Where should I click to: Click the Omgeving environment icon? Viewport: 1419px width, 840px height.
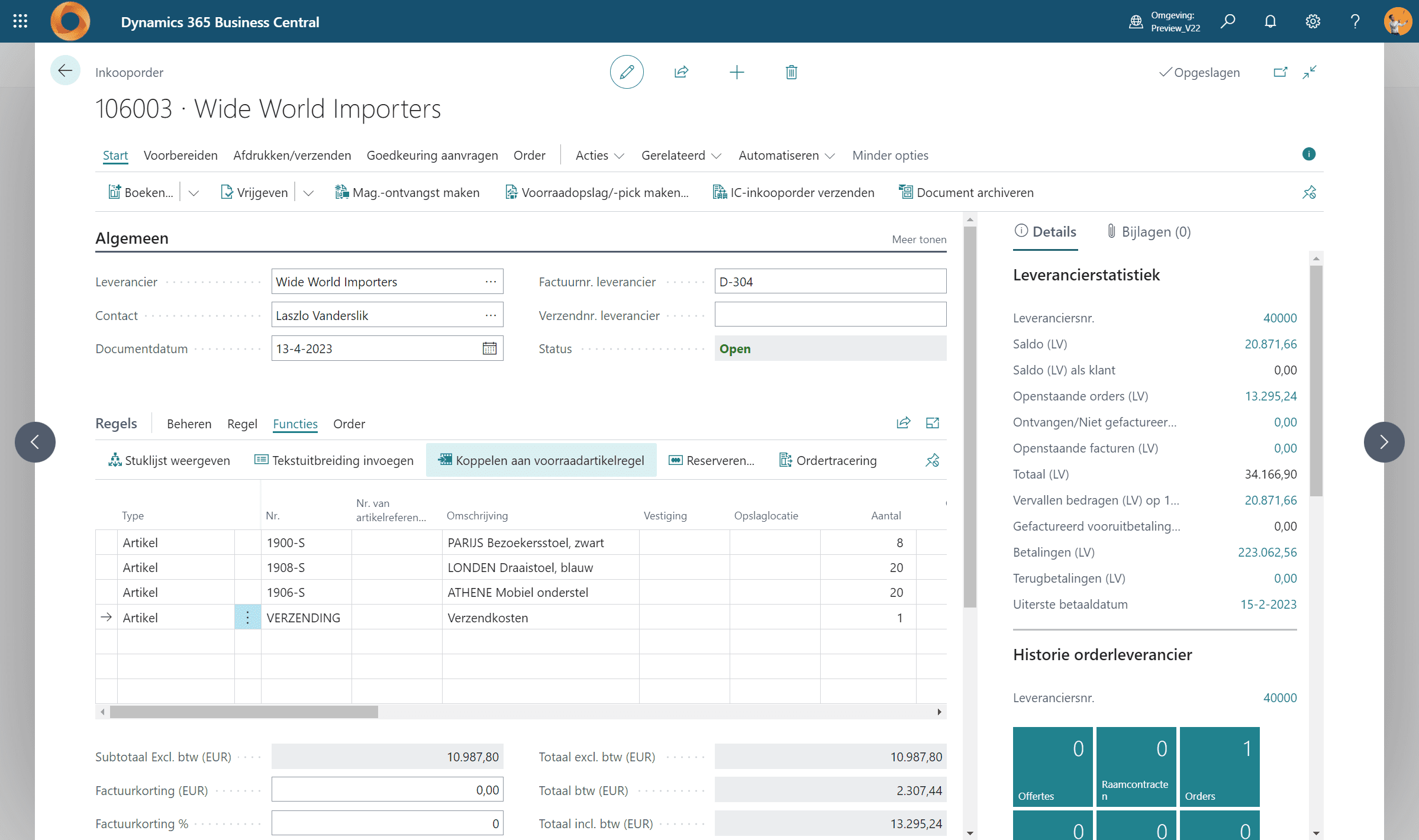[x=1136, y=22]
